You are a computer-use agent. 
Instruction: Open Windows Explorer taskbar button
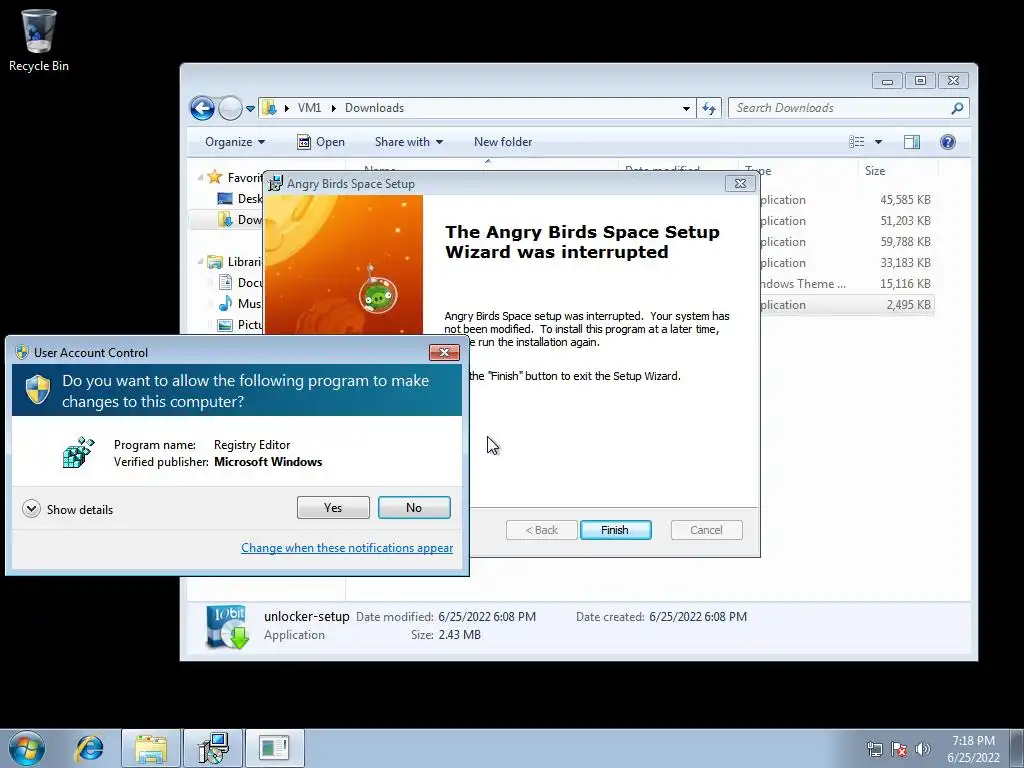[151, 748]
